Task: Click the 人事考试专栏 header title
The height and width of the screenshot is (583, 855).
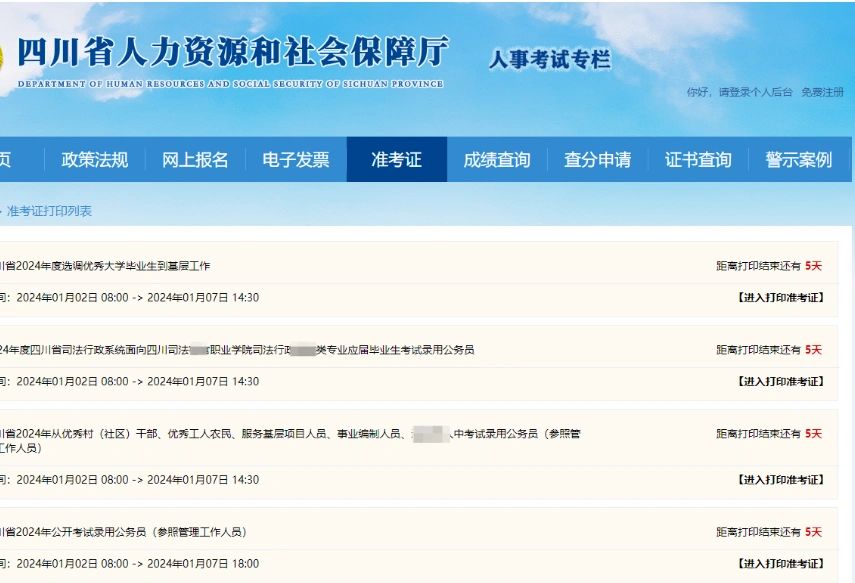Action: (x=551, y=60)
